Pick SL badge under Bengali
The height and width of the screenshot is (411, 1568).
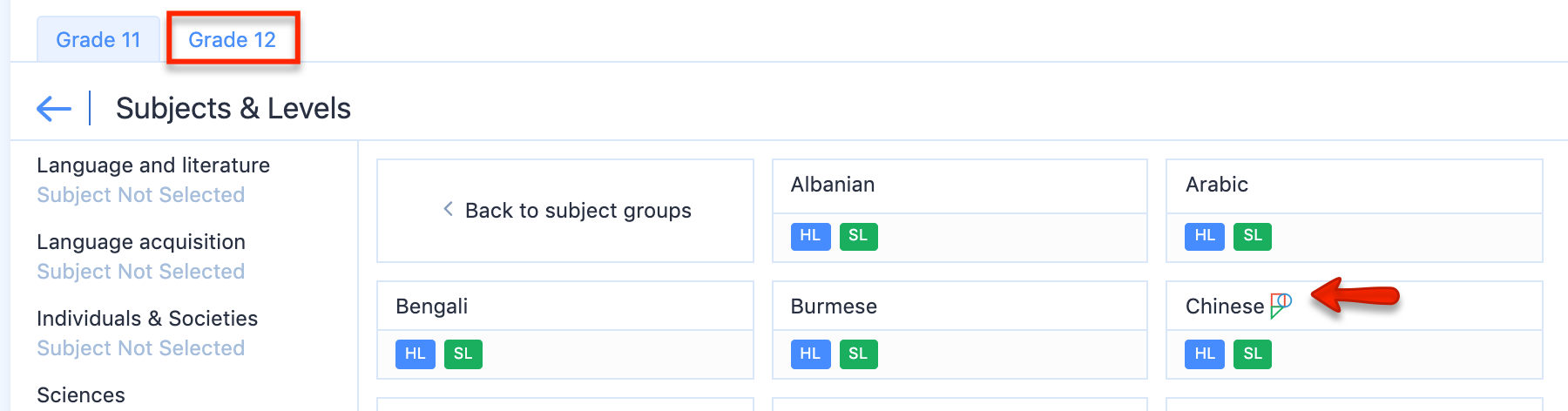click(x=463, y=354)
